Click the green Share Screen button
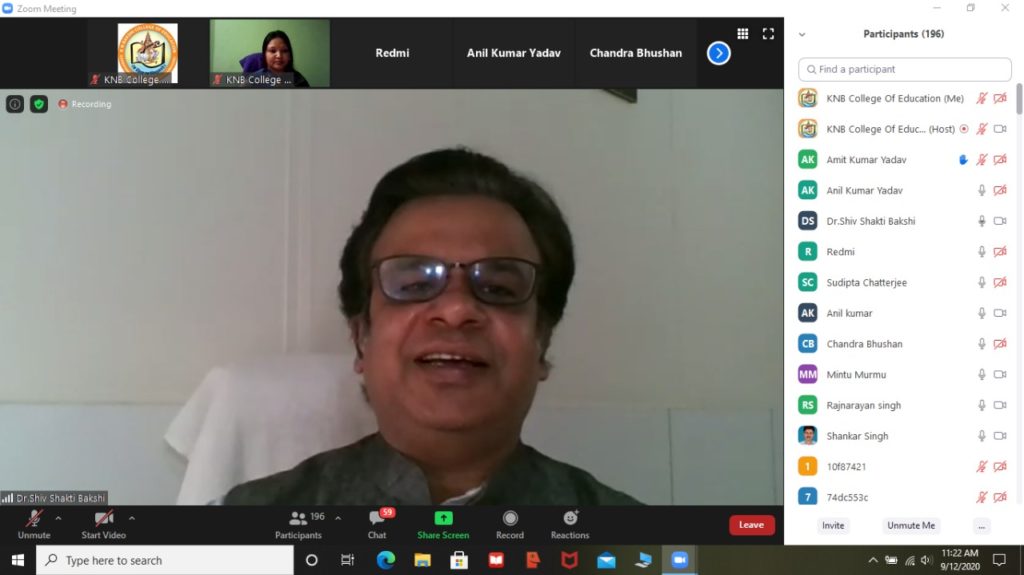Image resolution: width=1024 pixels, height=575 pixels. pos(443,525)
